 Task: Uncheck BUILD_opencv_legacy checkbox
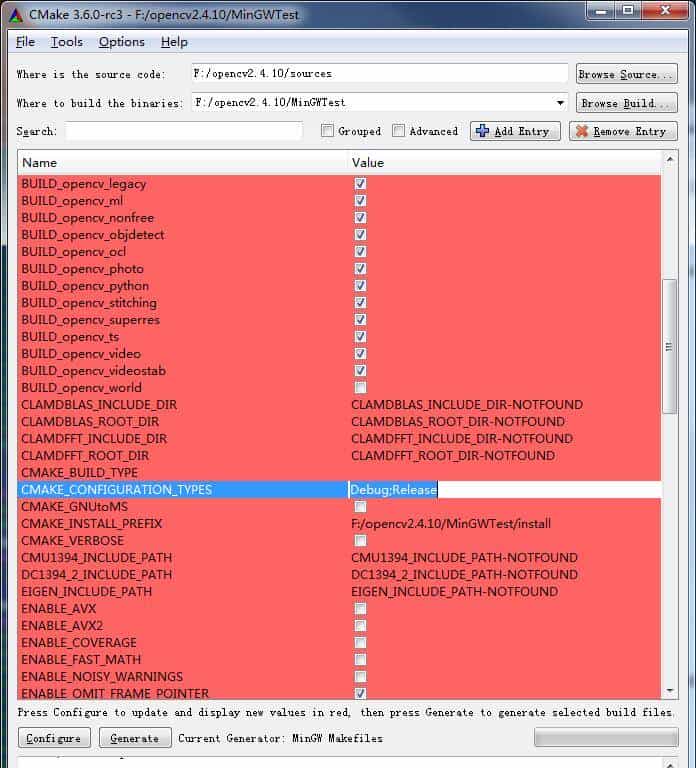click(x=360, y=184)
